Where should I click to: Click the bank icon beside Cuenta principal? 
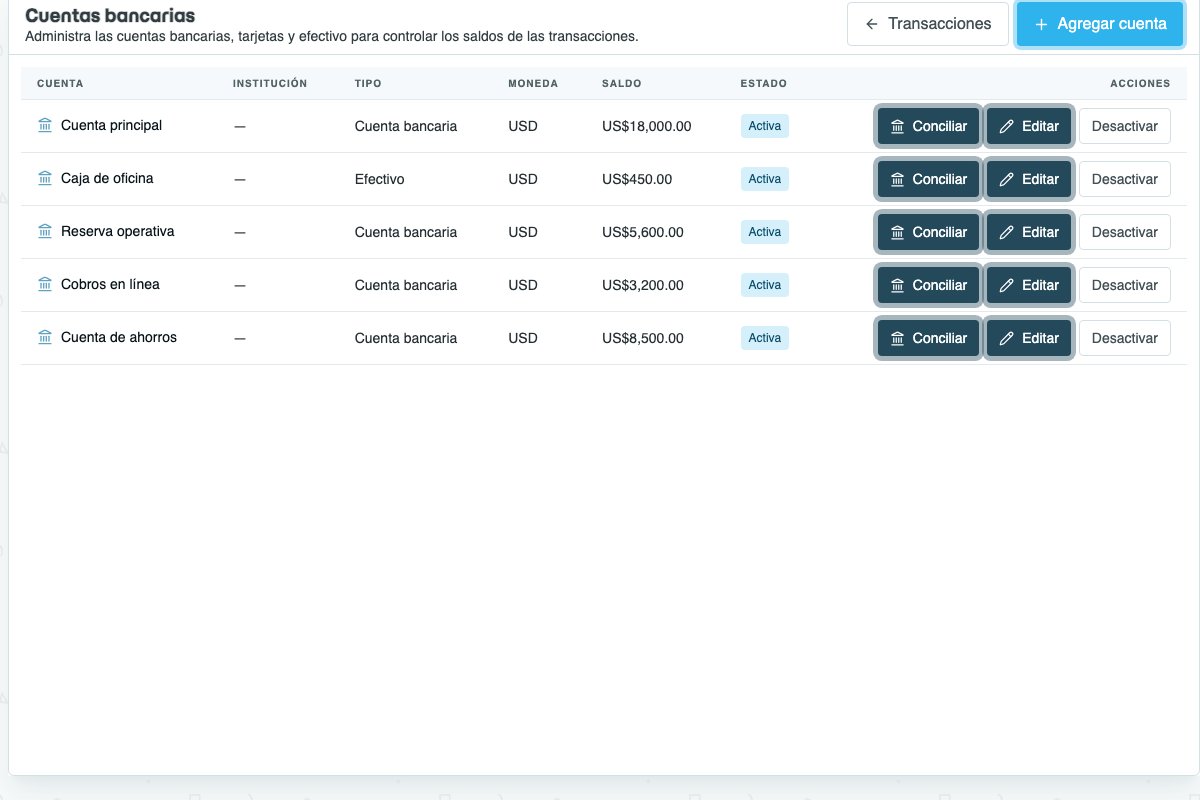(x=44, y=126)
